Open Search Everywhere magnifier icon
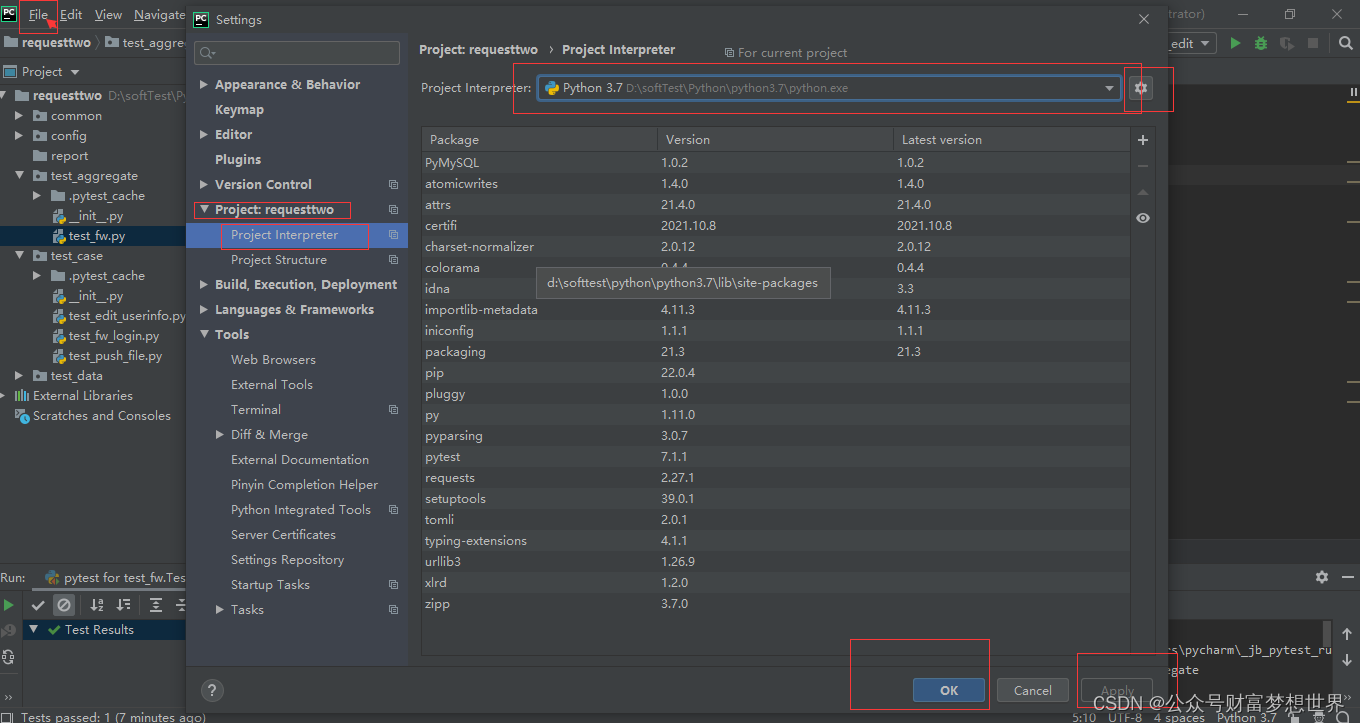This screenshot has width=1360, height=723. point(1347,43)
